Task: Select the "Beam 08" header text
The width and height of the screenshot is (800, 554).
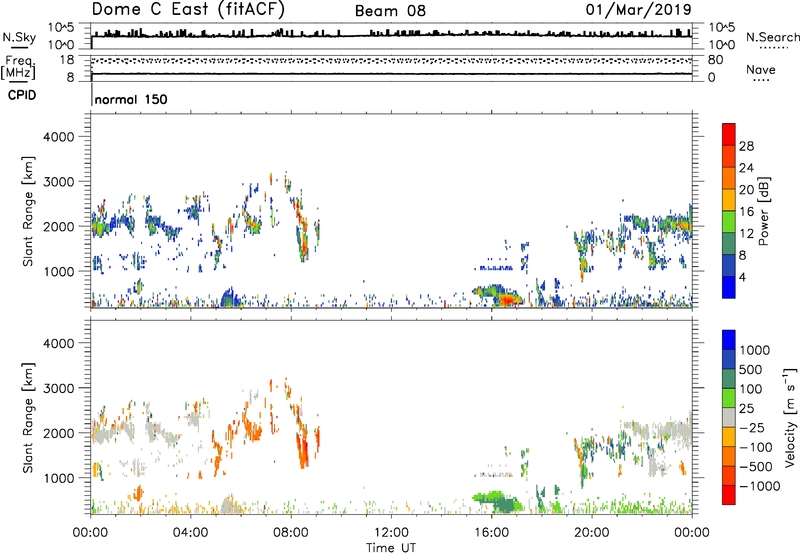Action: [x=390, y=11]
